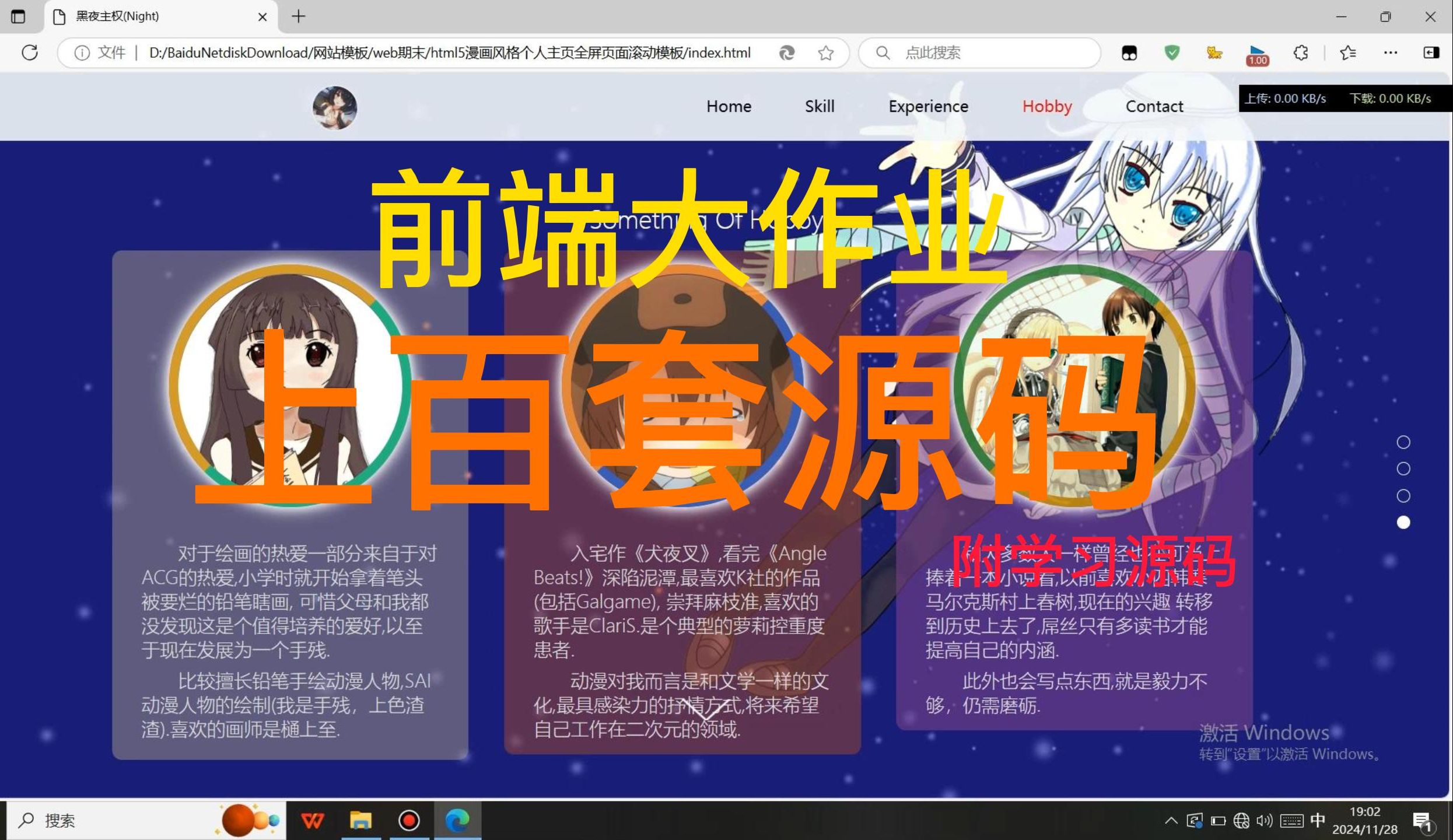Click the battery tray icon

click(1218, 821)
